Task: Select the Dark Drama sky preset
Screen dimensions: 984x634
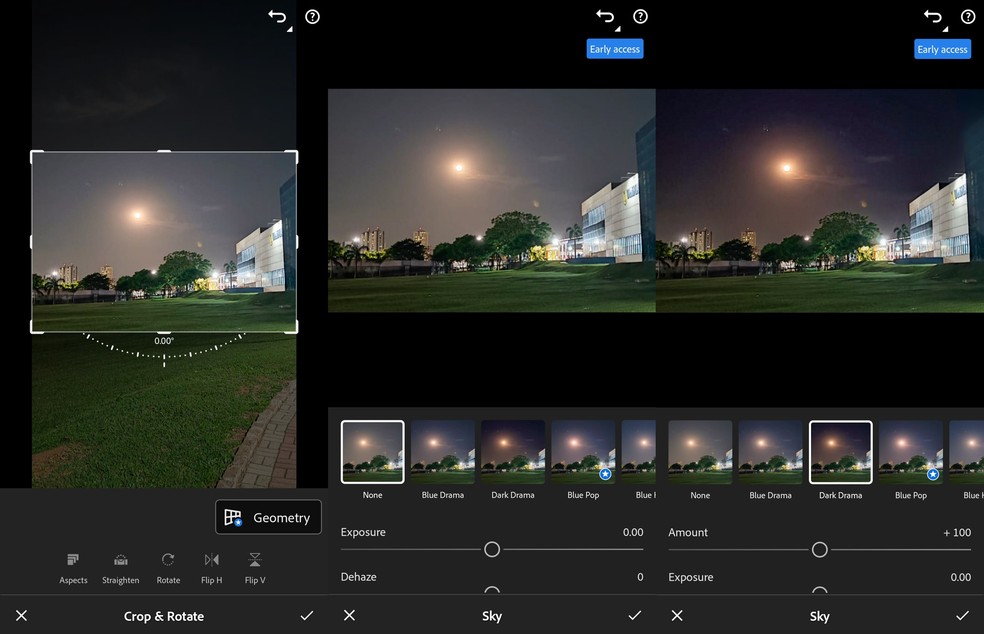Action: (512, 451)
